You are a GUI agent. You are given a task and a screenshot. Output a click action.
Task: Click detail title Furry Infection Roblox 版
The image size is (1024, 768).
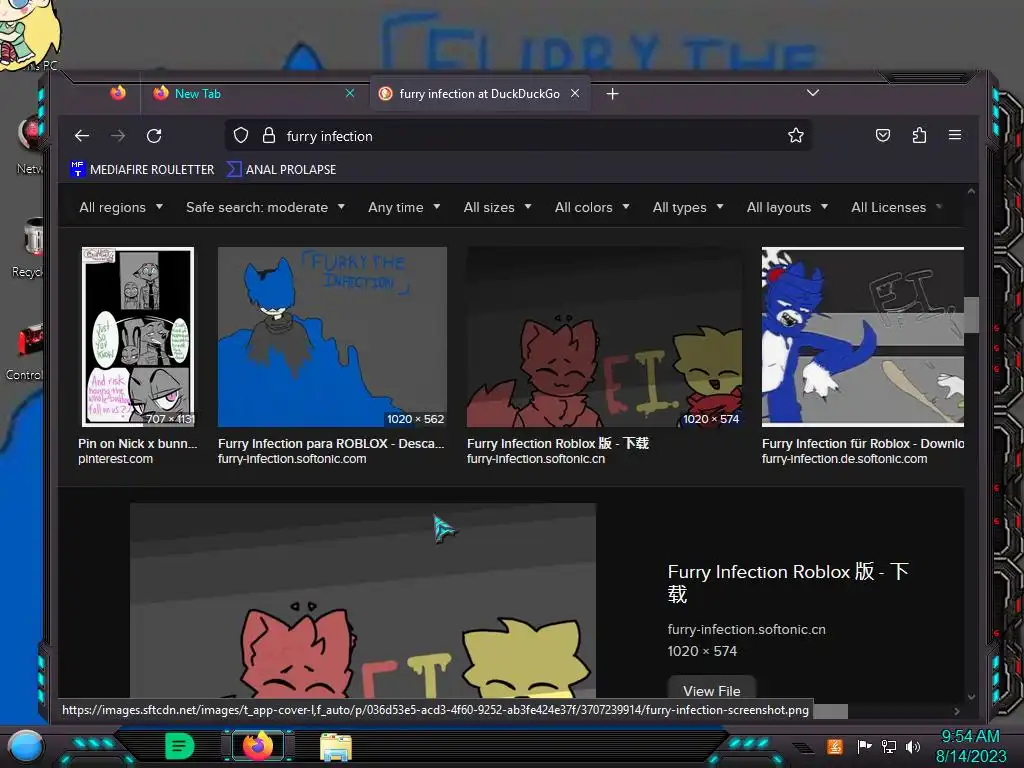point(788,583)
